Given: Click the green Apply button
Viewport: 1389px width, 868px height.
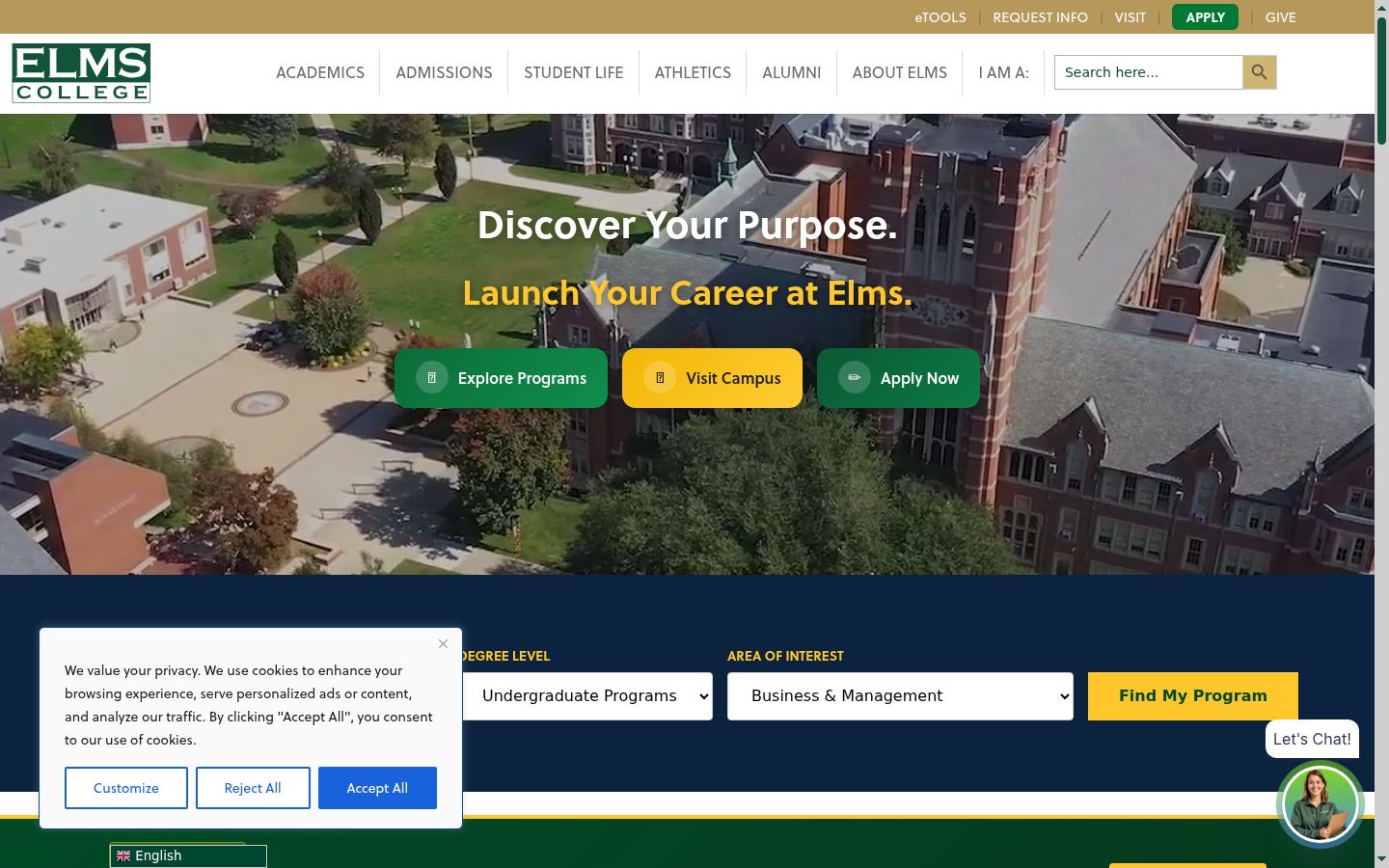Looking at the screenshot, I should [x=1205, y=17].
